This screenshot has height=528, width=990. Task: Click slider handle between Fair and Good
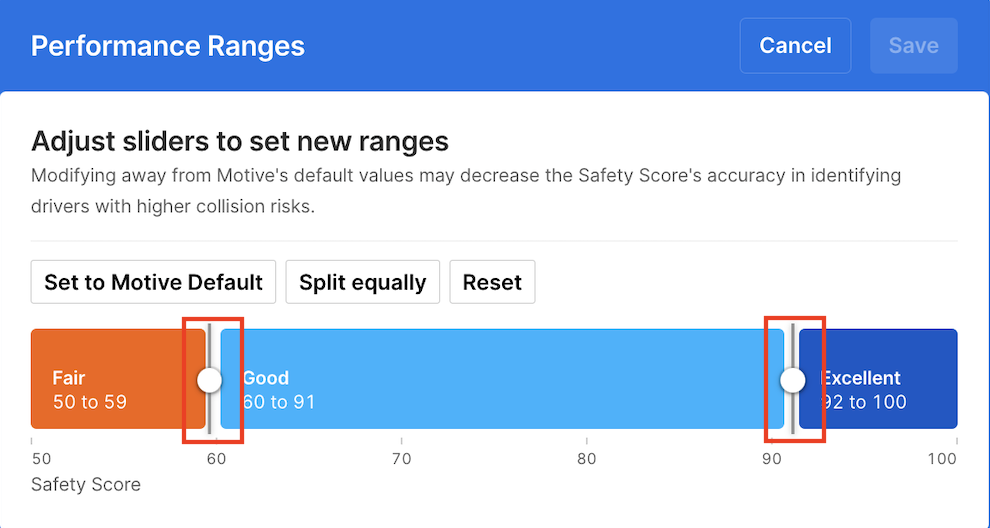pyautogui.click(x=209, y=380)
